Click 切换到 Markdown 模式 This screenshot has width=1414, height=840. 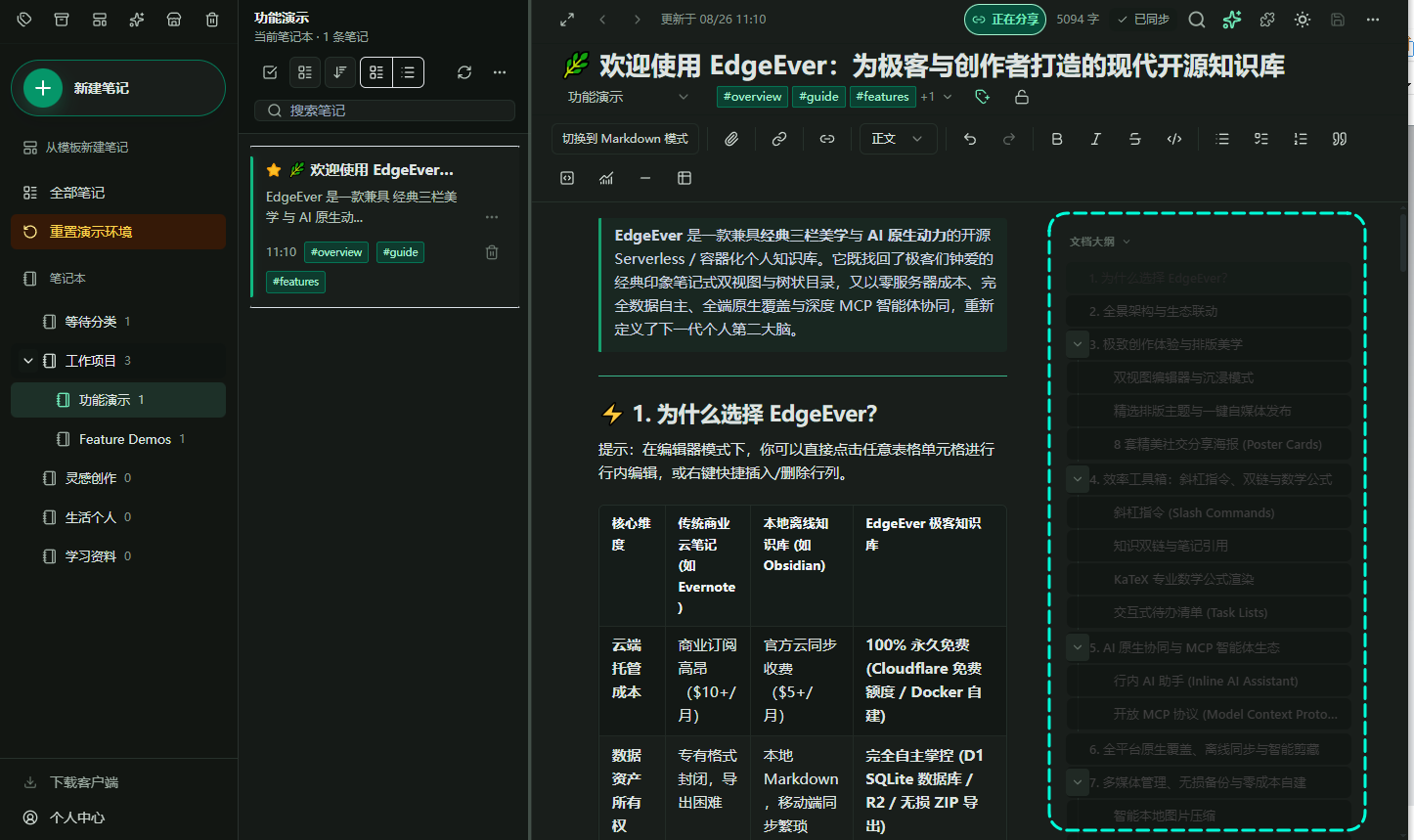(x=625, y=139)
